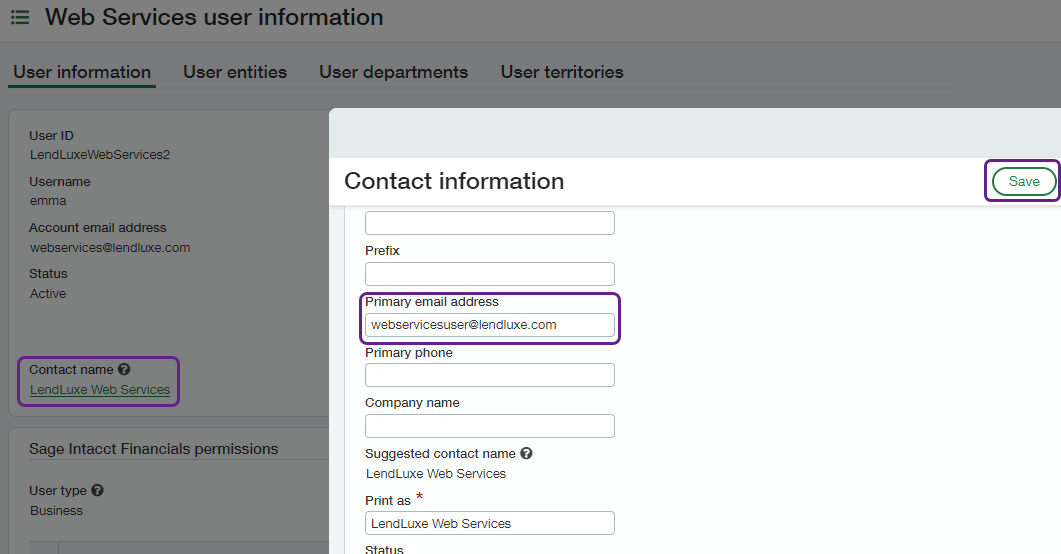Click the Prefix input field
This screenshot has width=1061, height=554.
(x=490, y=274)
